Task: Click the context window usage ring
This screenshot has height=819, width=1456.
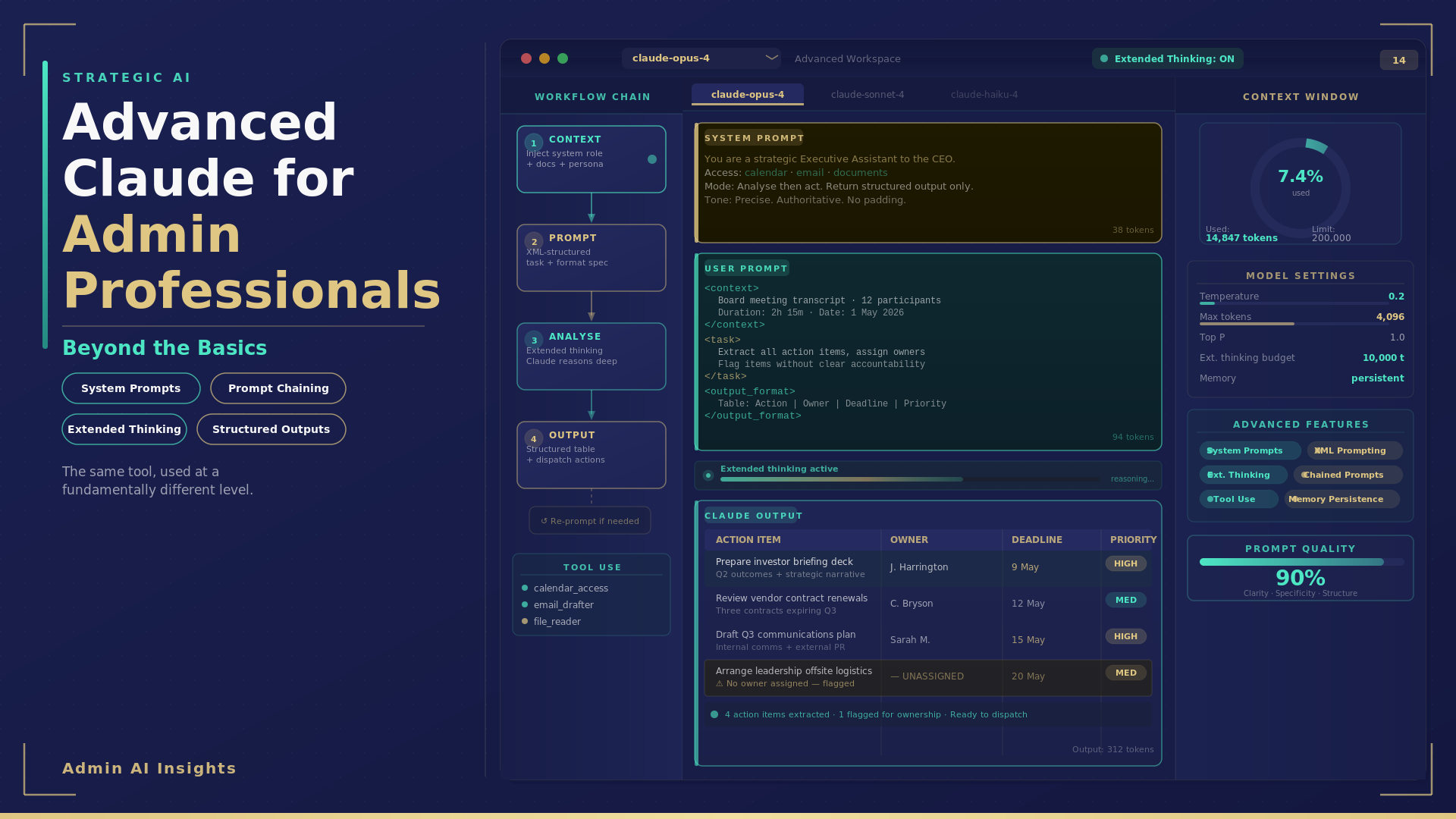Action: point(1301,188)
